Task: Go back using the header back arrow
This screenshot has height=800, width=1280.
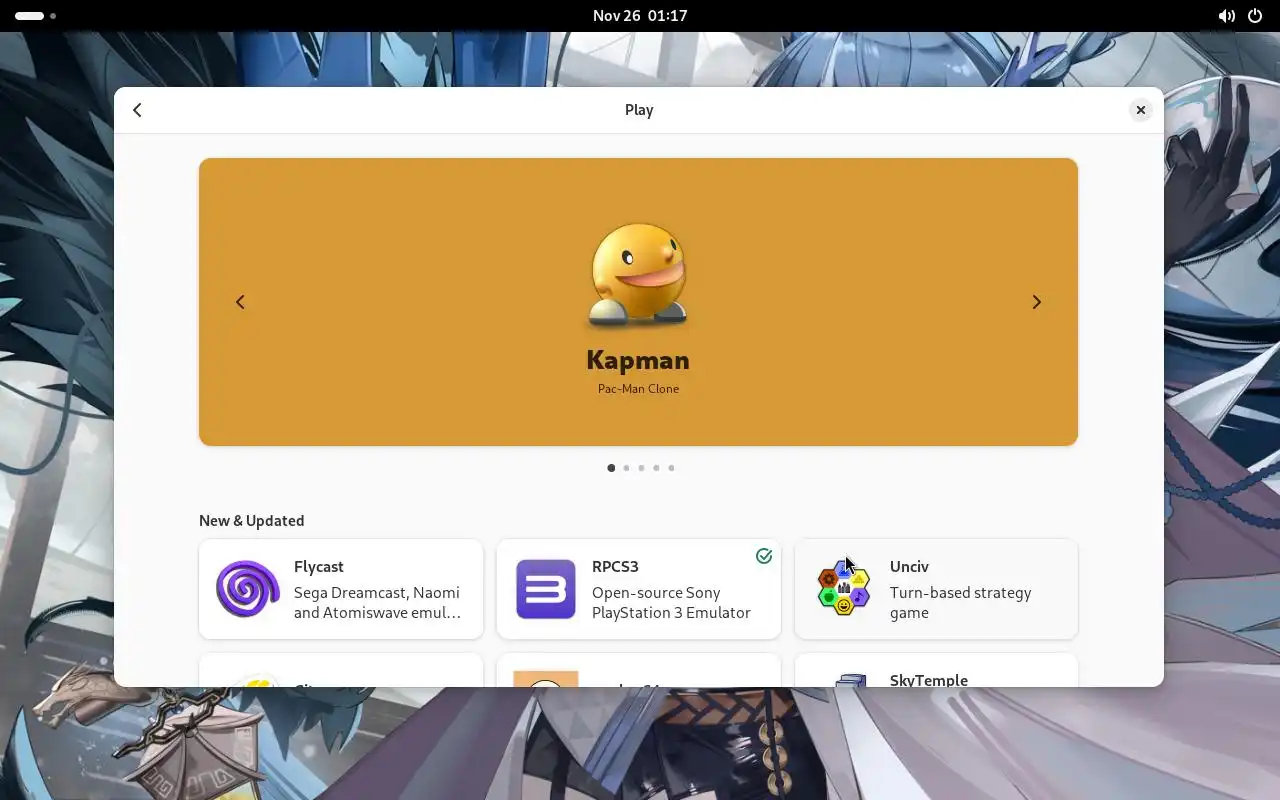Action: (138, 110)
